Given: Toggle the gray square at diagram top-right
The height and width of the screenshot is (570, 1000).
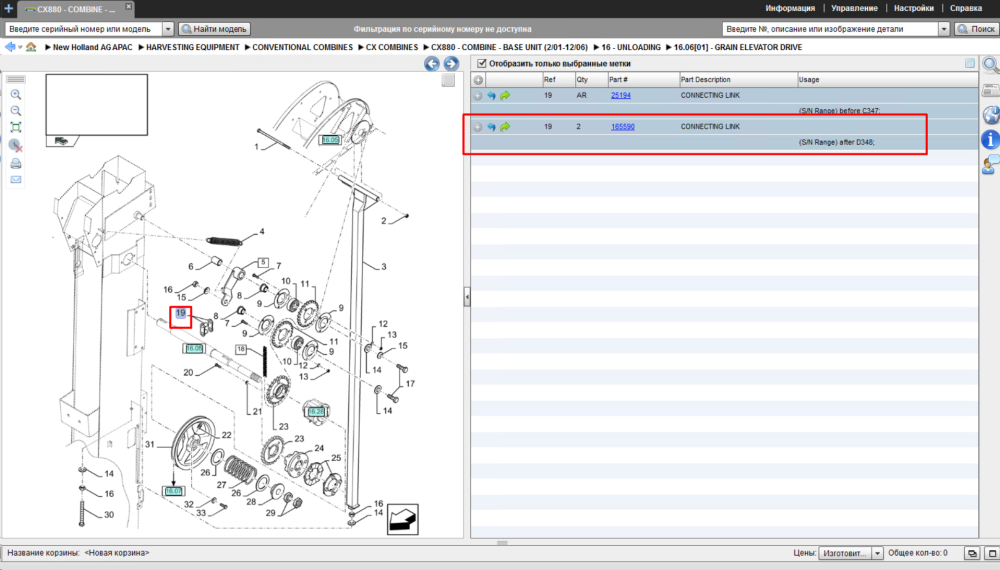Looking at the screenshot, I should pyautogui.click(x=448, y=80).
